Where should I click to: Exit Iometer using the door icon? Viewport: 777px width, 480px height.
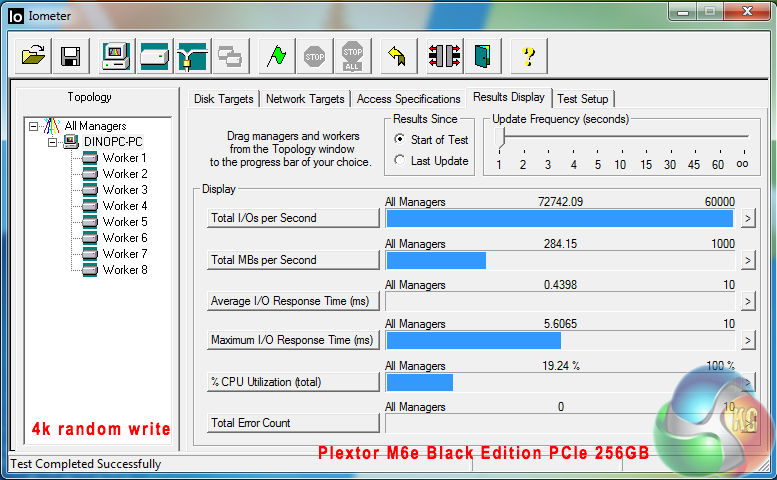[483, 56]
